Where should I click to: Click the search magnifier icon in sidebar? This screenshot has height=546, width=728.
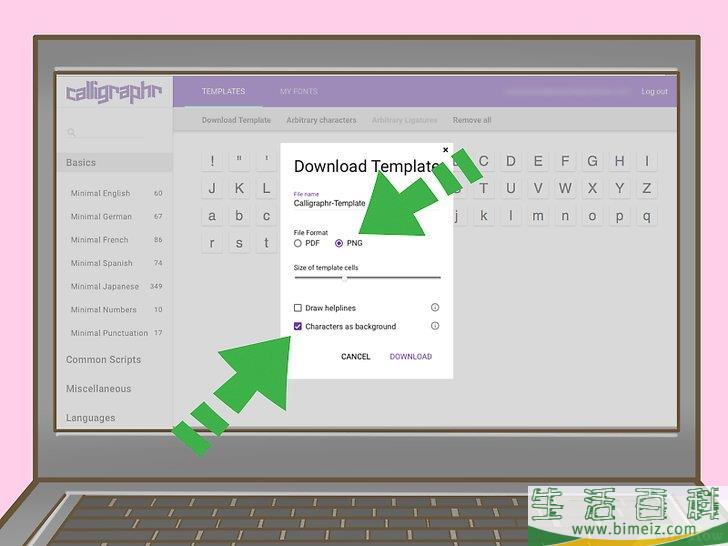(71, 133)
